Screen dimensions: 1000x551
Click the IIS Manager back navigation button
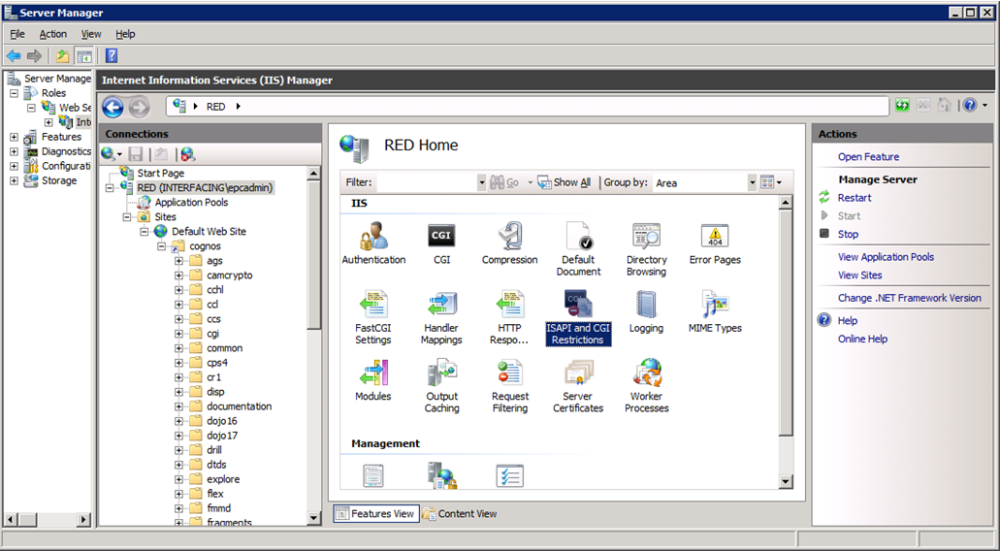click(x=113, y=107)
